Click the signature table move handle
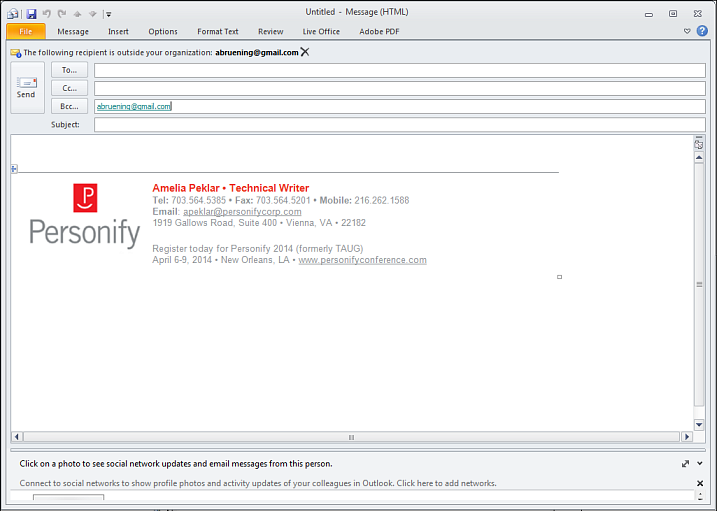The image size is (717, 511). (14, 169)
